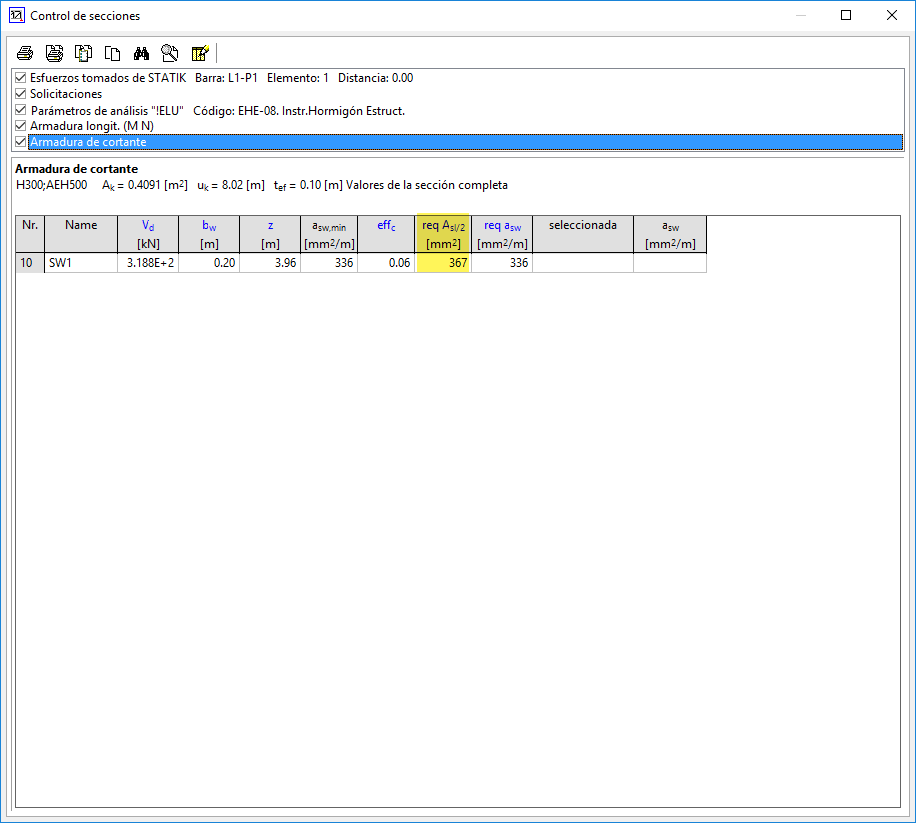Screen dimensions: 916x823
Task: Uncheck Esfuerzos tomados de STATIK checkbox
Action: [x=21, y=78]
